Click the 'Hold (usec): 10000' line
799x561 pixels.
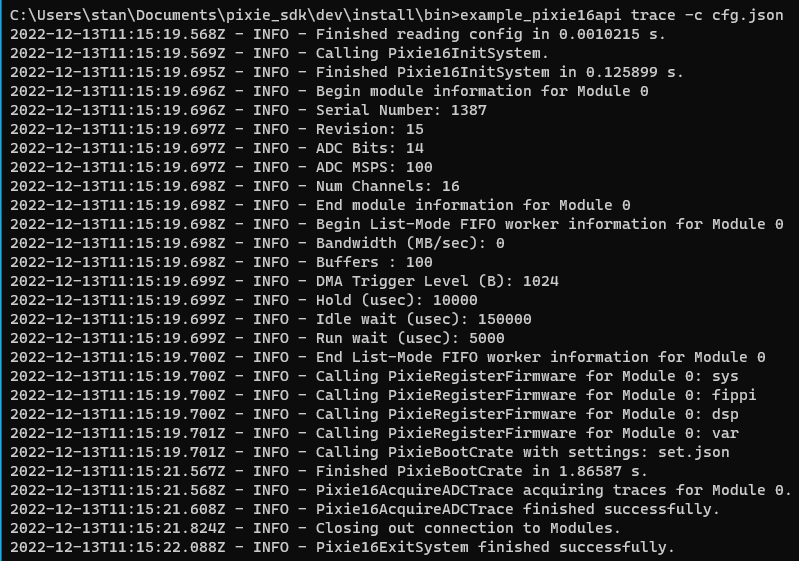pyautogui.click(x=244, y=300)
